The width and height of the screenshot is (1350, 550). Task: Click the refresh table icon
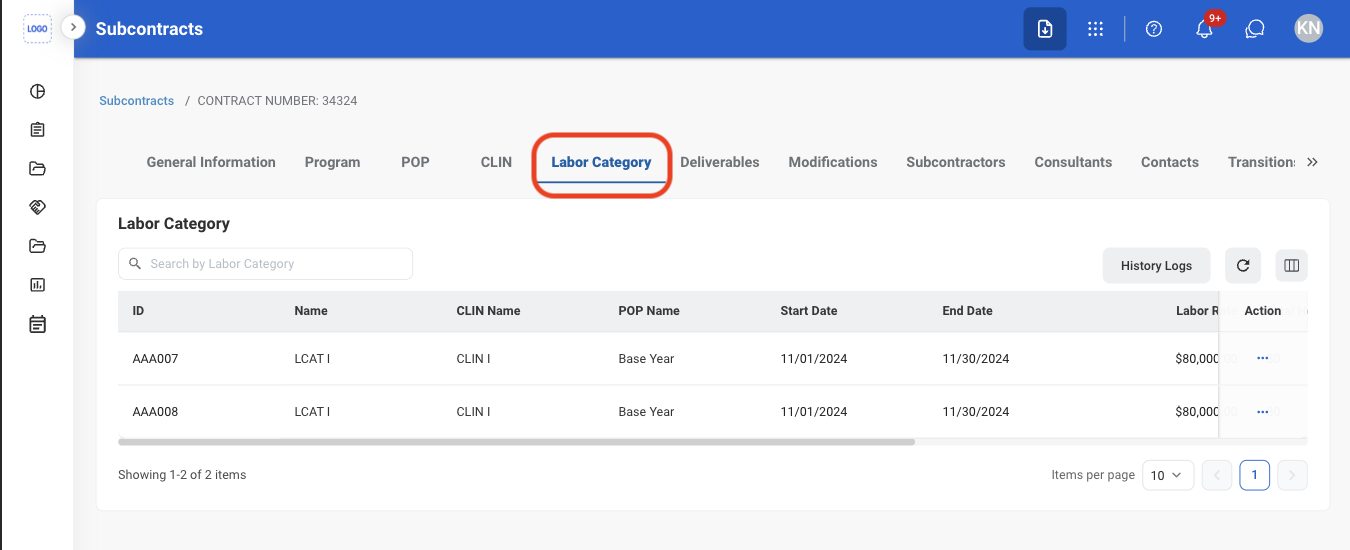click(x=1243, y=265)
